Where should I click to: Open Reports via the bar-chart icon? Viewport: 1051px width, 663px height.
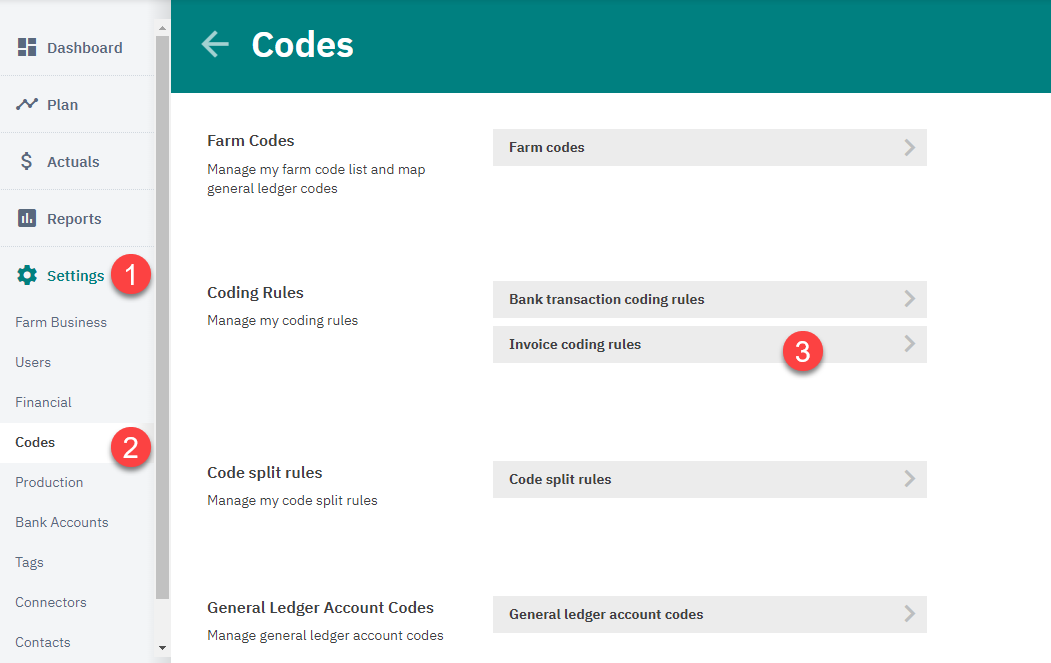[27, 218]
